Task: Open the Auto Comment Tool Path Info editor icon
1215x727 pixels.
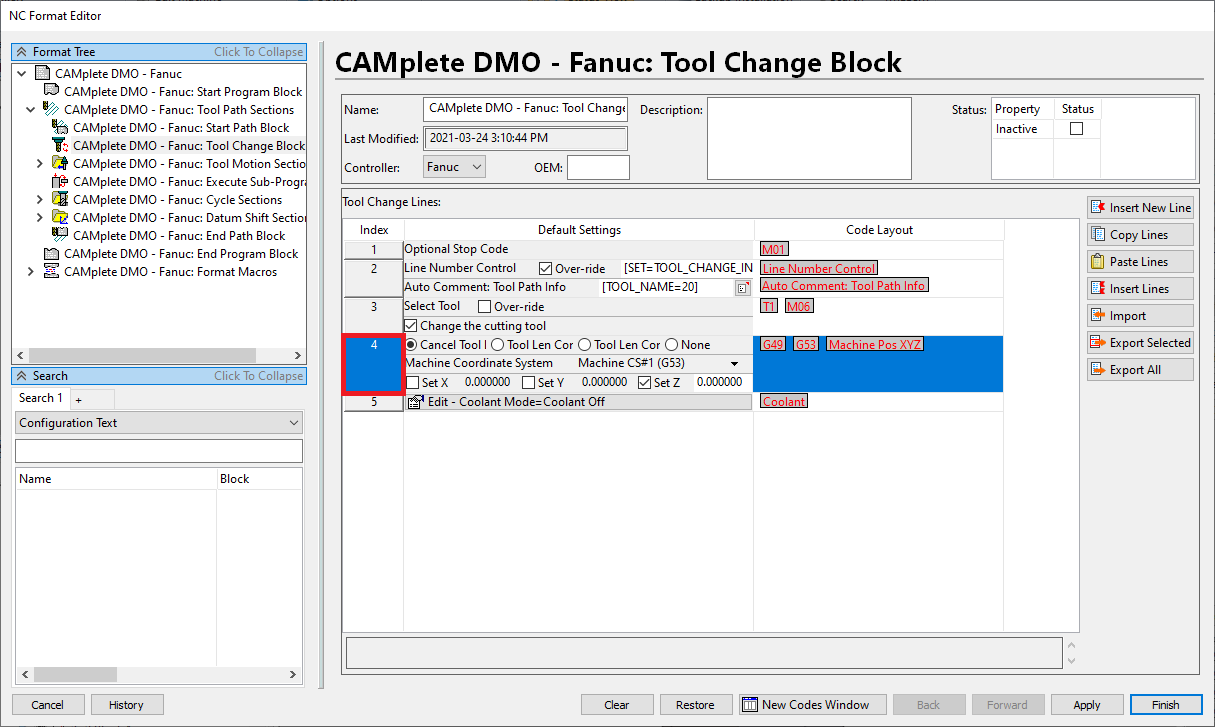Action: click(742, 287)
